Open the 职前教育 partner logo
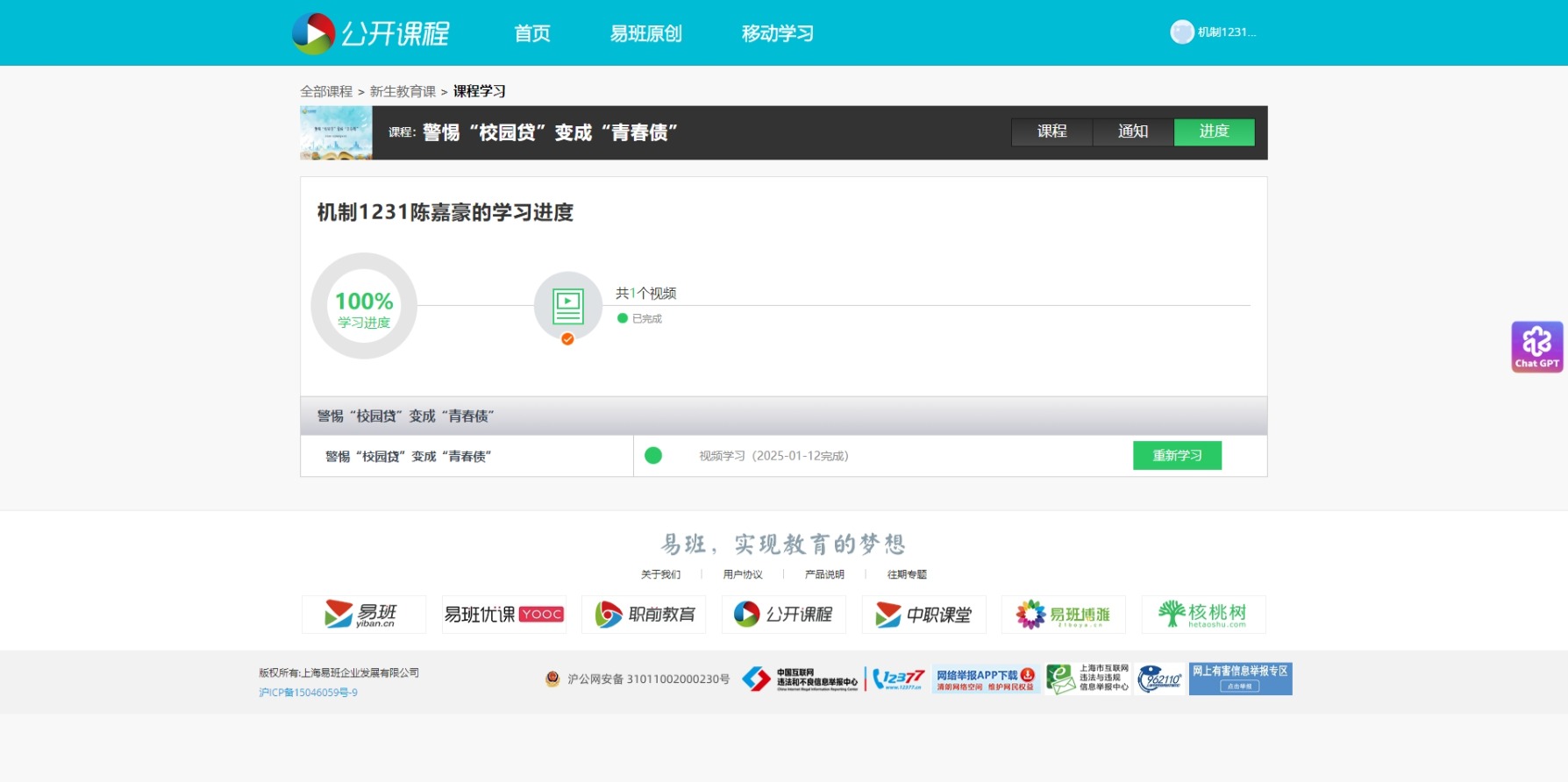 tap(644, 615)
